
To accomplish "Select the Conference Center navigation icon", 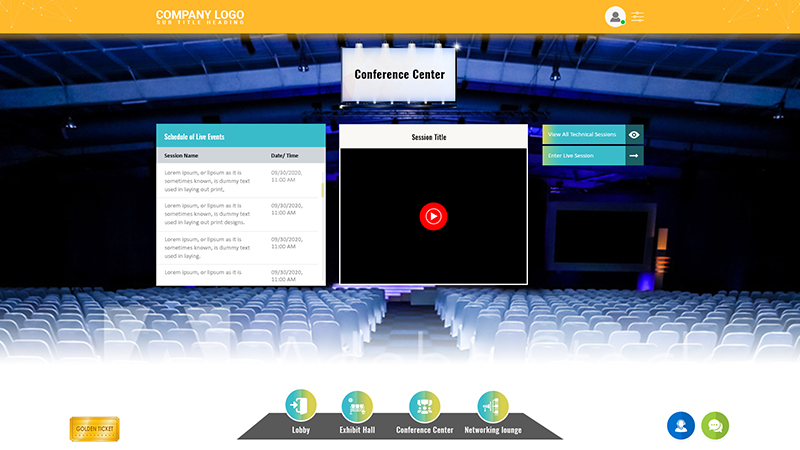I will click(425, 406).
